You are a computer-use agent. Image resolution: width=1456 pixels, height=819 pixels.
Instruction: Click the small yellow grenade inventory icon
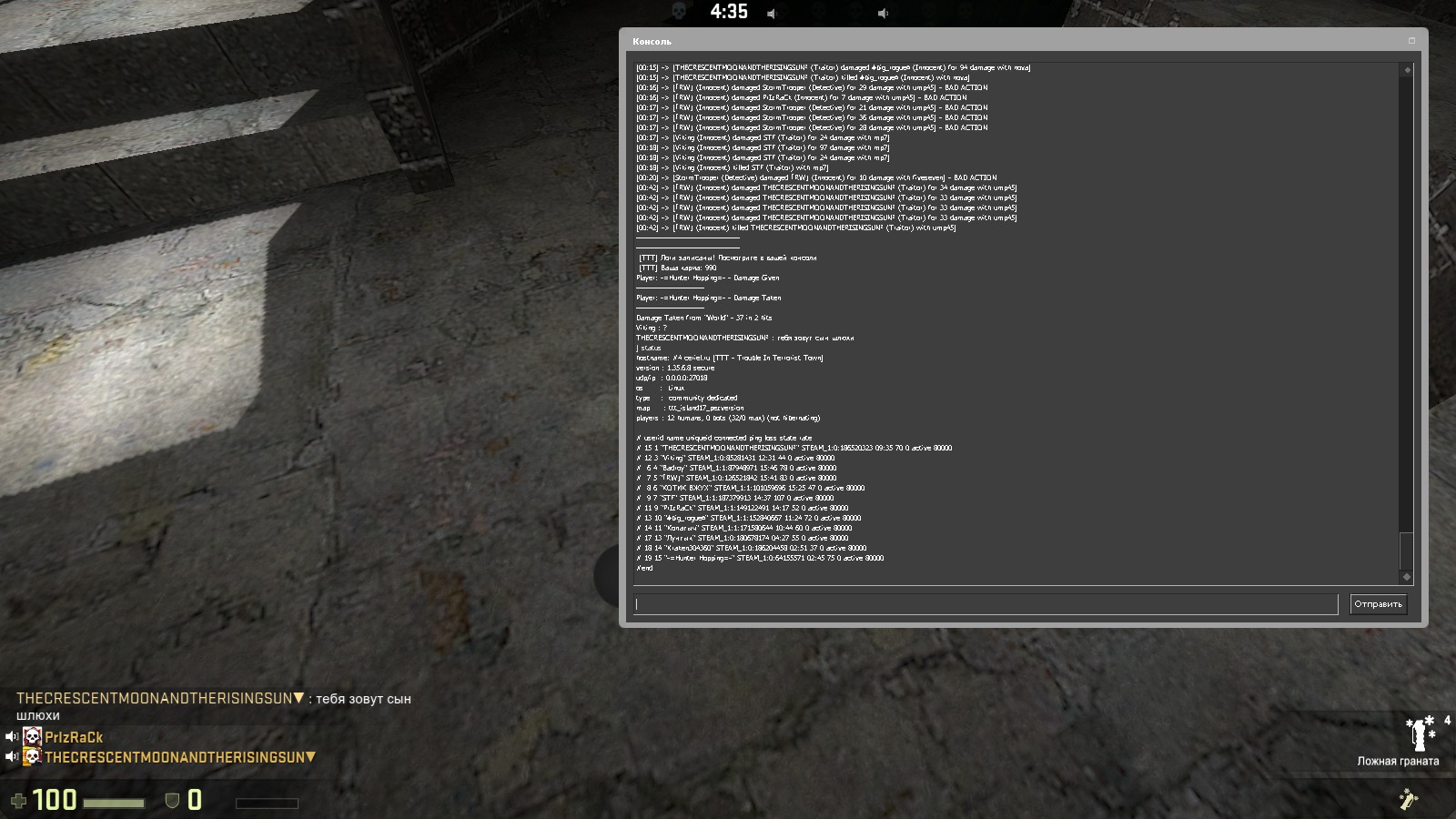1409,800
